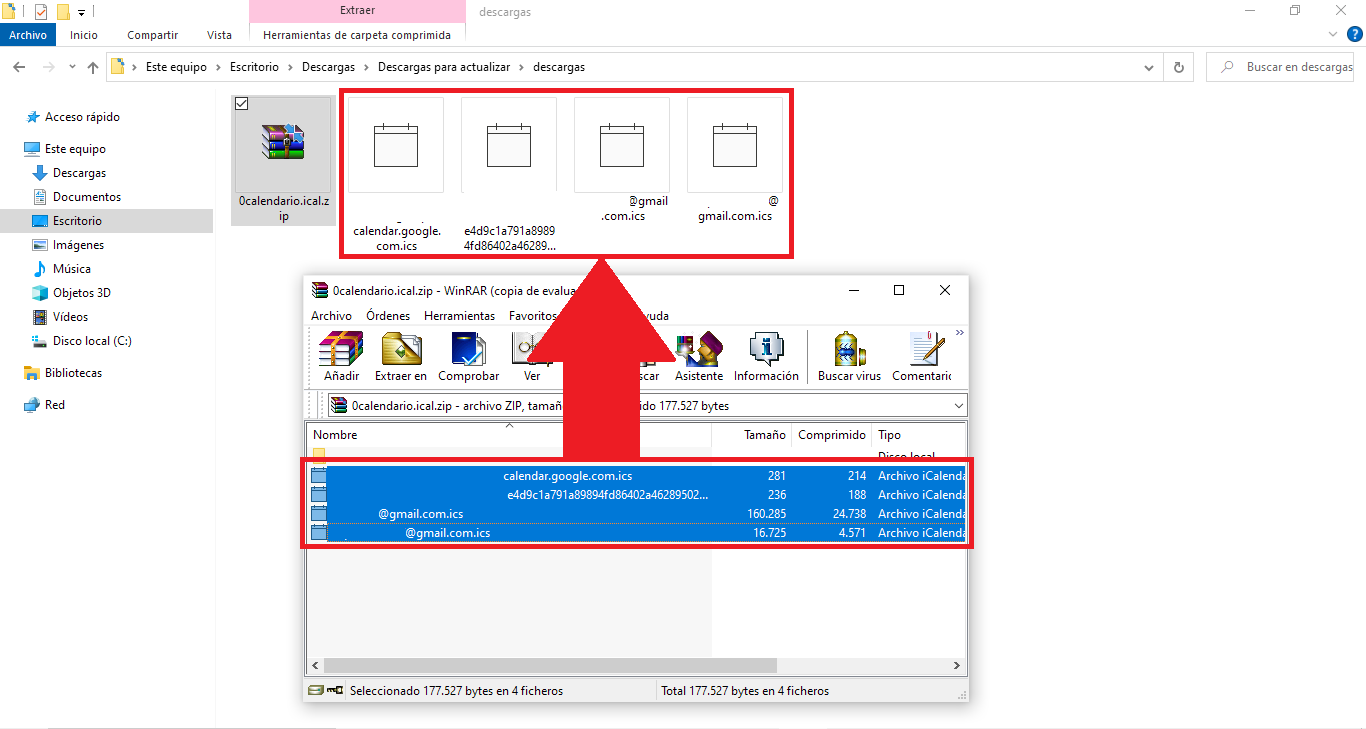Click the Extraer en icon in WinRAR

(401, 357)
